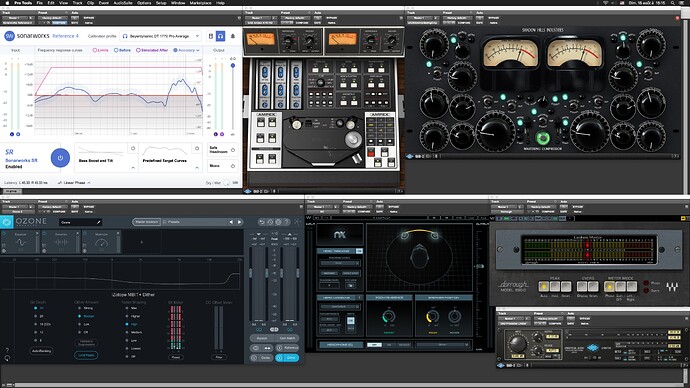This screenshot has width=690, height=388.
Task: Switch Sonarworks to headphone calibration mode icon
Action: coord(220,36)
